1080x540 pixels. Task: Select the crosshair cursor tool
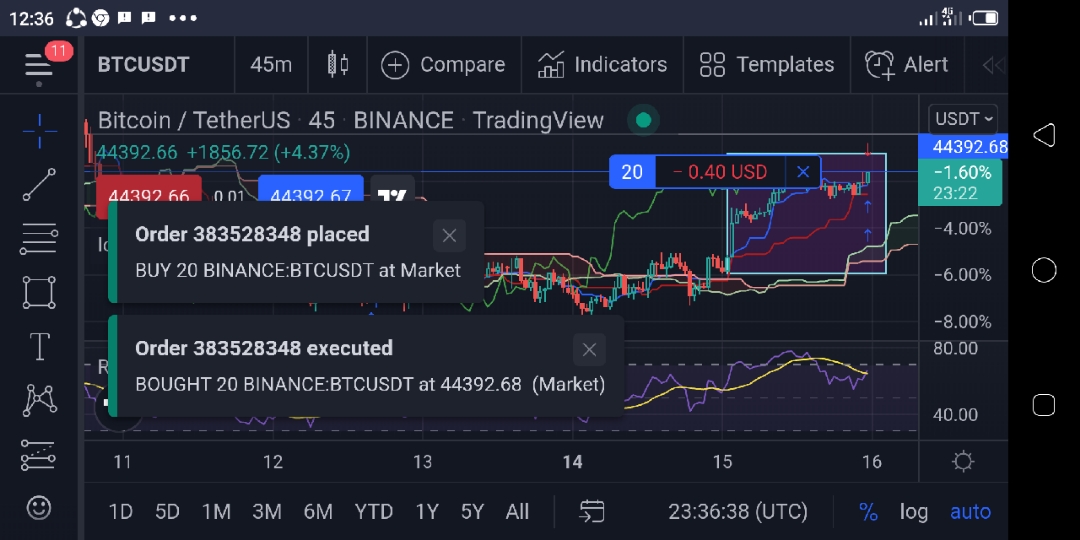39,131
